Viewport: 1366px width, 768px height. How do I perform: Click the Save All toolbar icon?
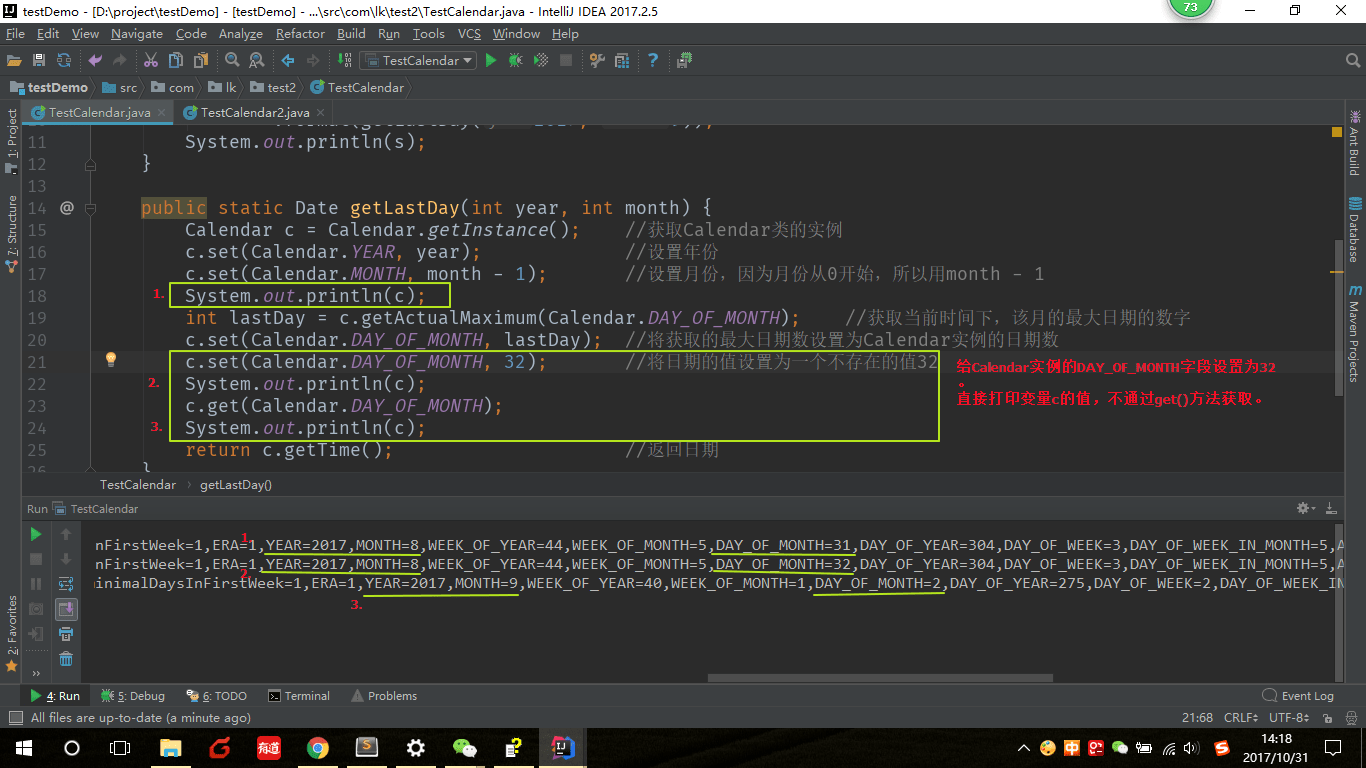pyautogui.click(x=39, y=60)
